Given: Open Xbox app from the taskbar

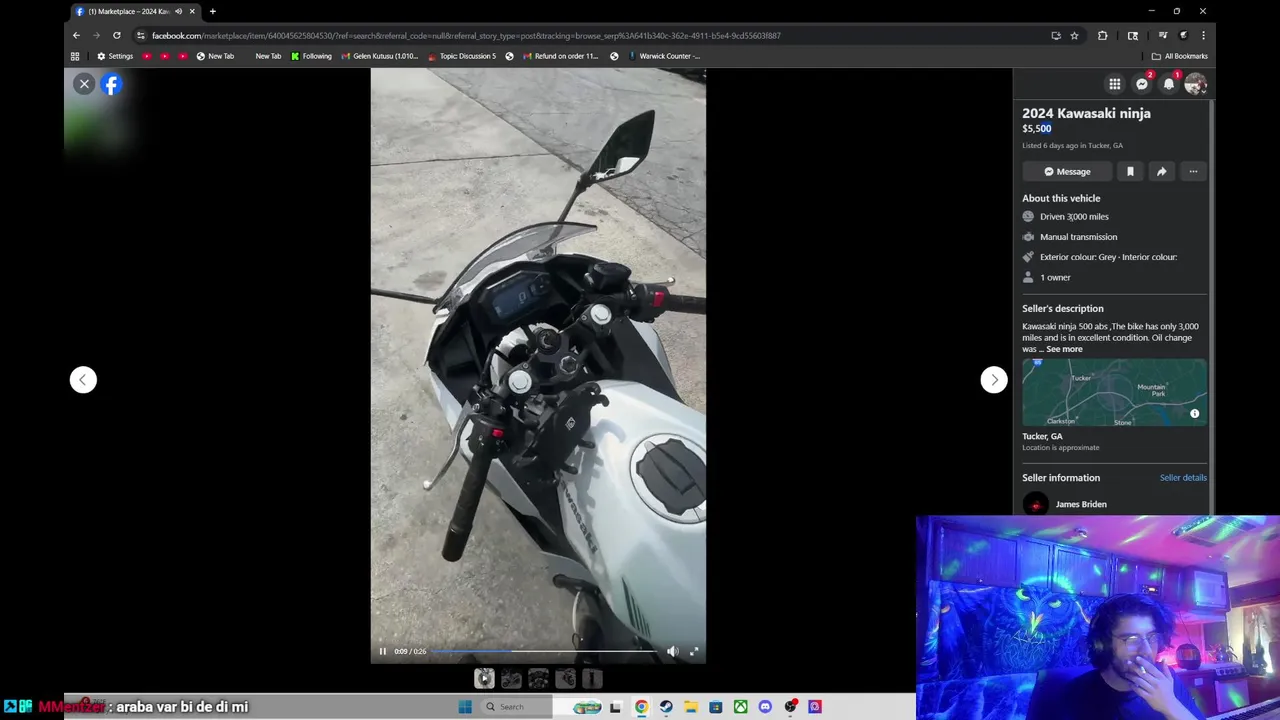Looking at the screenshot, I should click(x=740, y=707).
